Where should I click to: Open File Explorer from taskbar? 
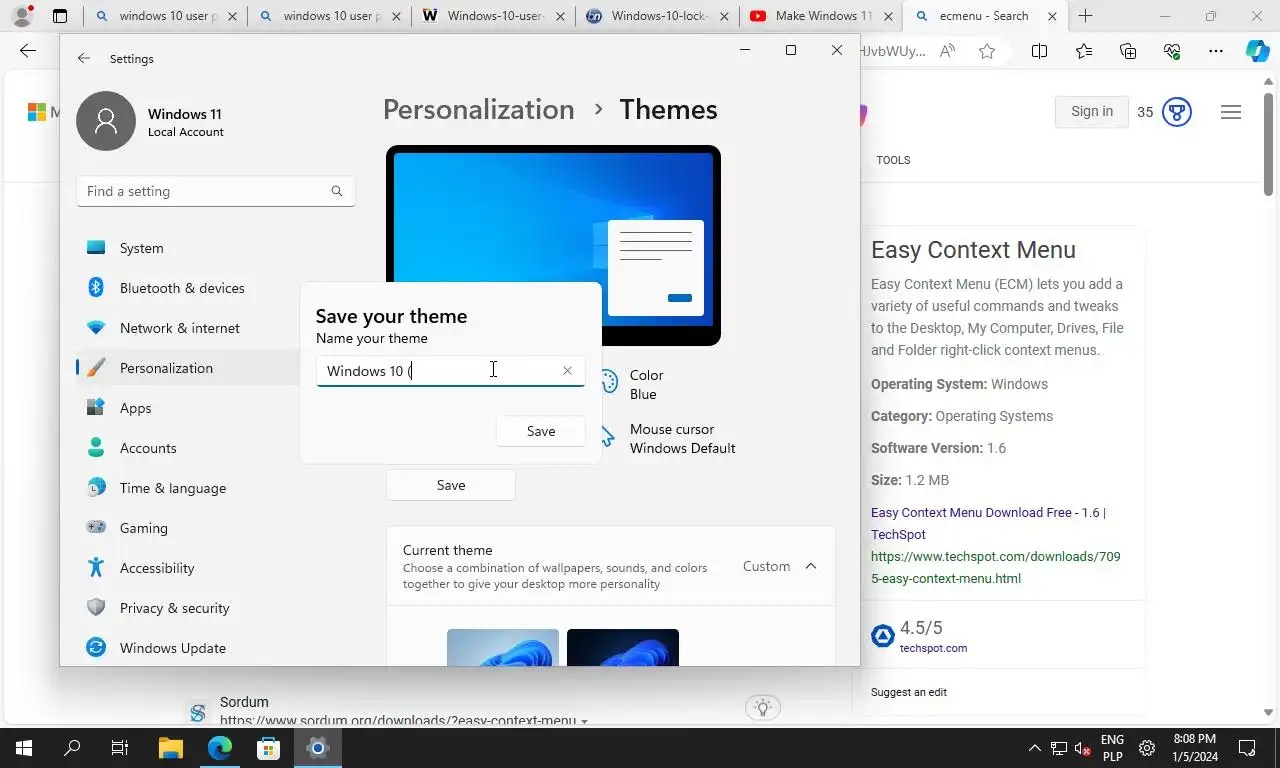coord(171,748)
